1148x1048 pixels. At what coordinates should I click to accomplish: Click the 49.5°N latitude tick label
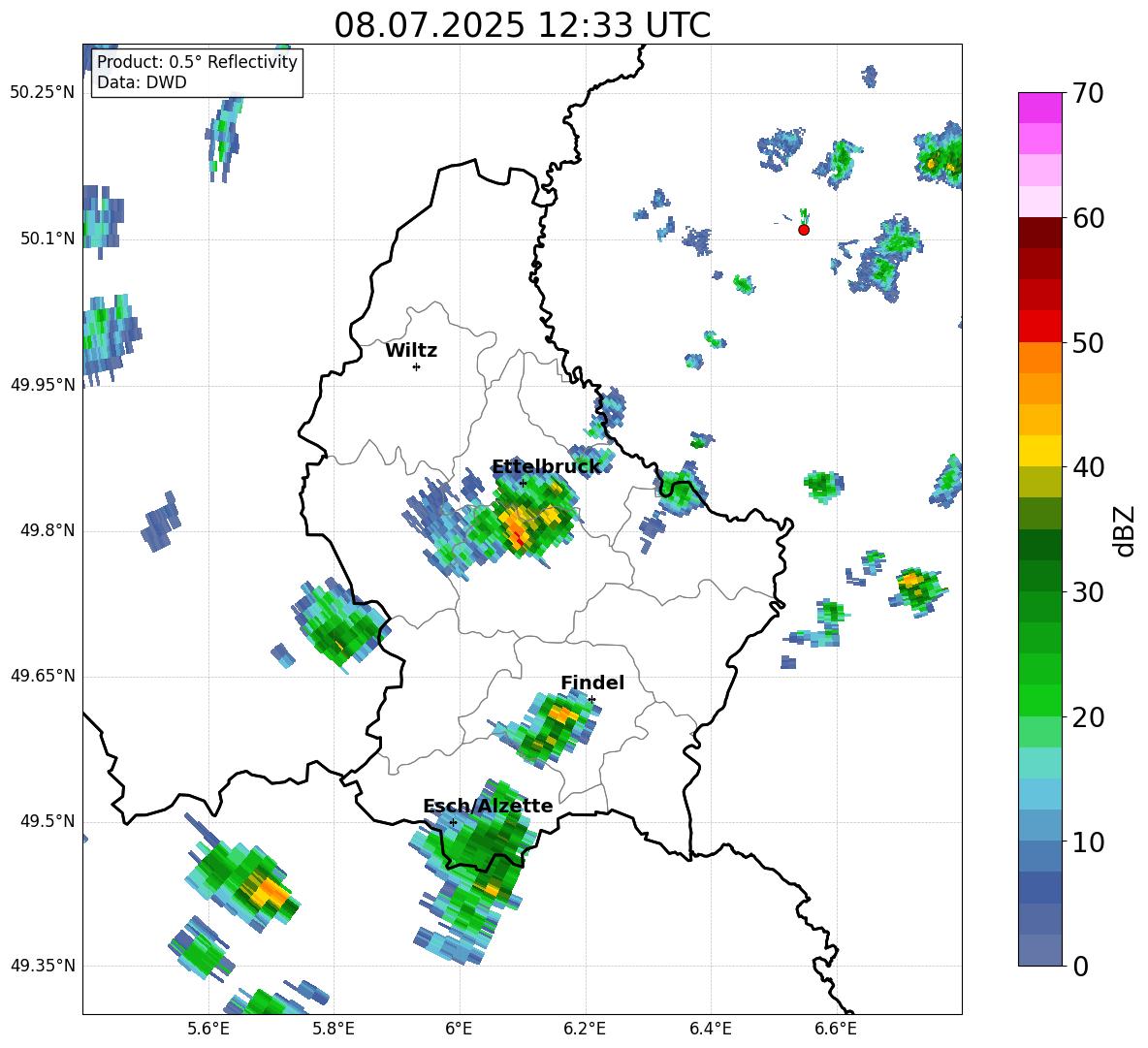(x=48, y=821)
